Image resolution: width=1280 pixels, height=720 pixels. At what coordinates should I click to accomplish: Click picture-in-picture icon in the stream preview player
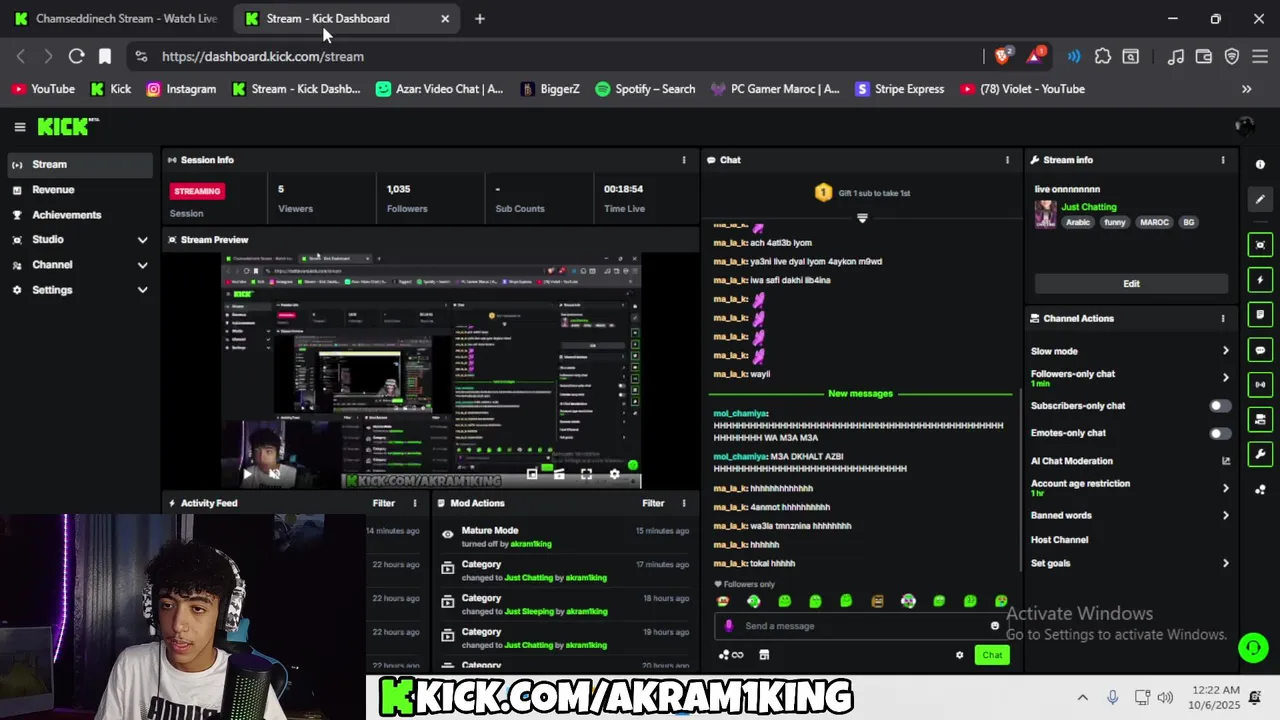[x=532, y=474]
